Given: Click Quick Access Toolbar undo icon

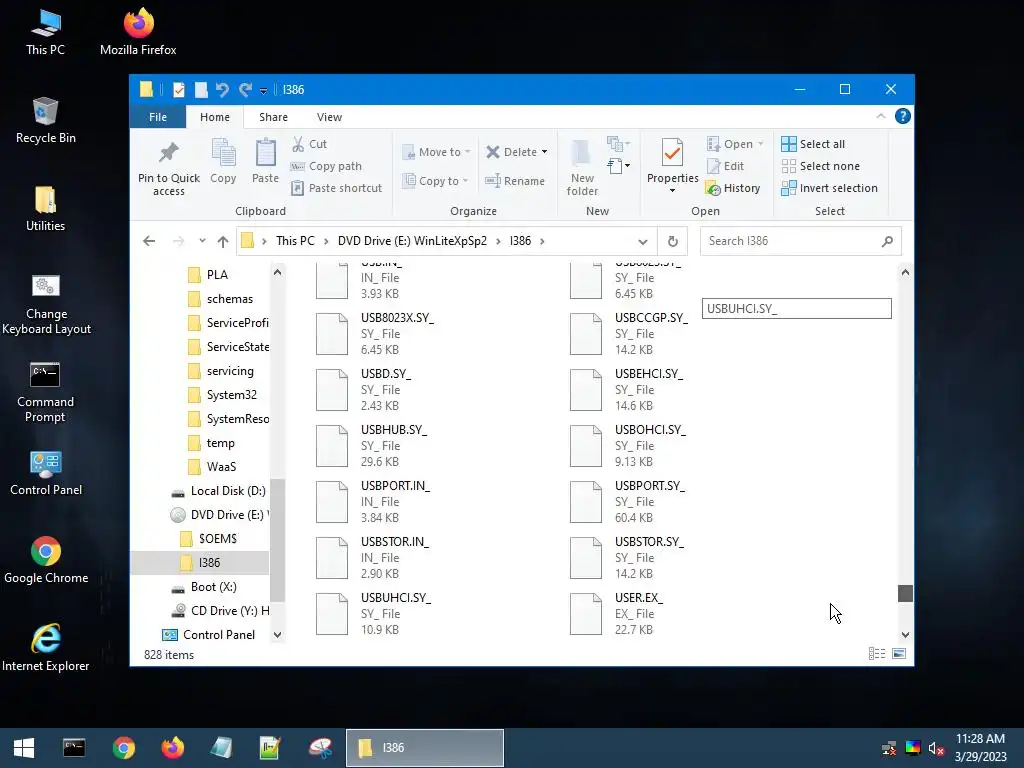Looking at the screenshot, I should [222, 89].
